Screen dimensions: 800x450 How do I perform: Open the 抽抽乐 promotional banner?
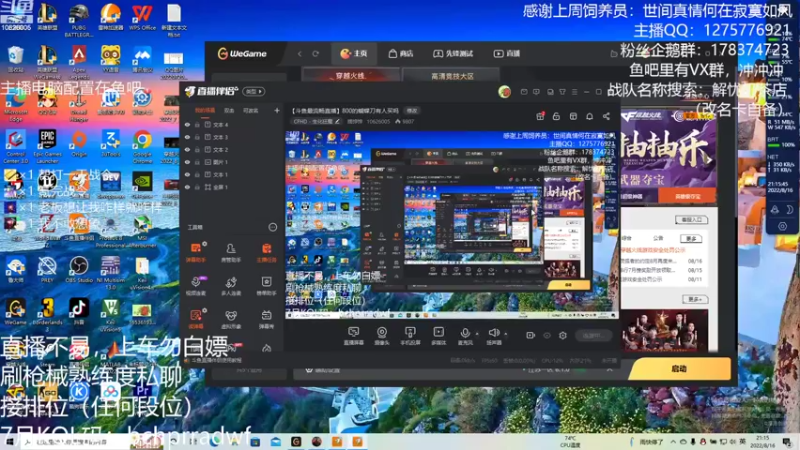tap(668, 156)
